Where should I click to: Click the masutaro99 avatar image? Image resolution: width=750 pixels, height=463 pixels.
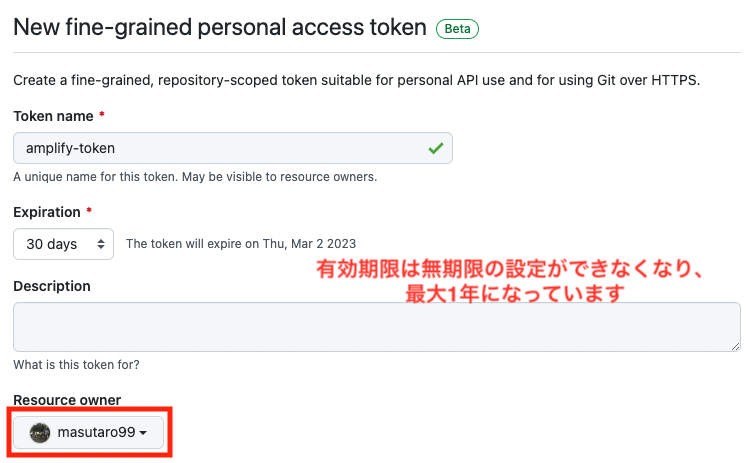pyautogui.click(x=40, y=433)
